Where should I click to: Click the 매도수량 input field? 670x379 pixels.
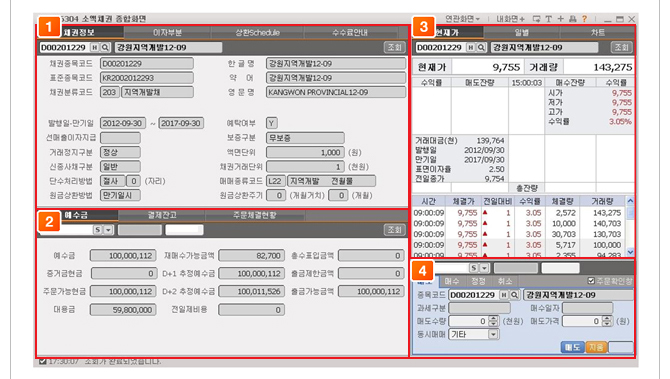point(469,321)
